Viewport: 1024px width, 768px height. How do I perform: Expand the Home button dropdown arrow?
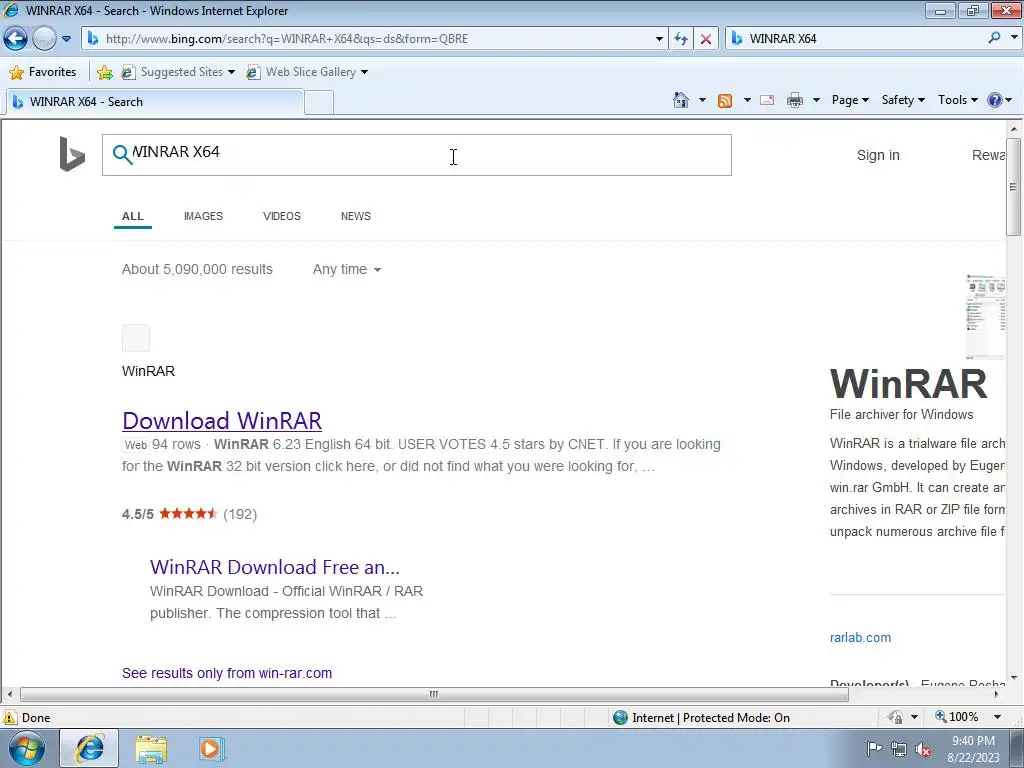tap(702, 100)
